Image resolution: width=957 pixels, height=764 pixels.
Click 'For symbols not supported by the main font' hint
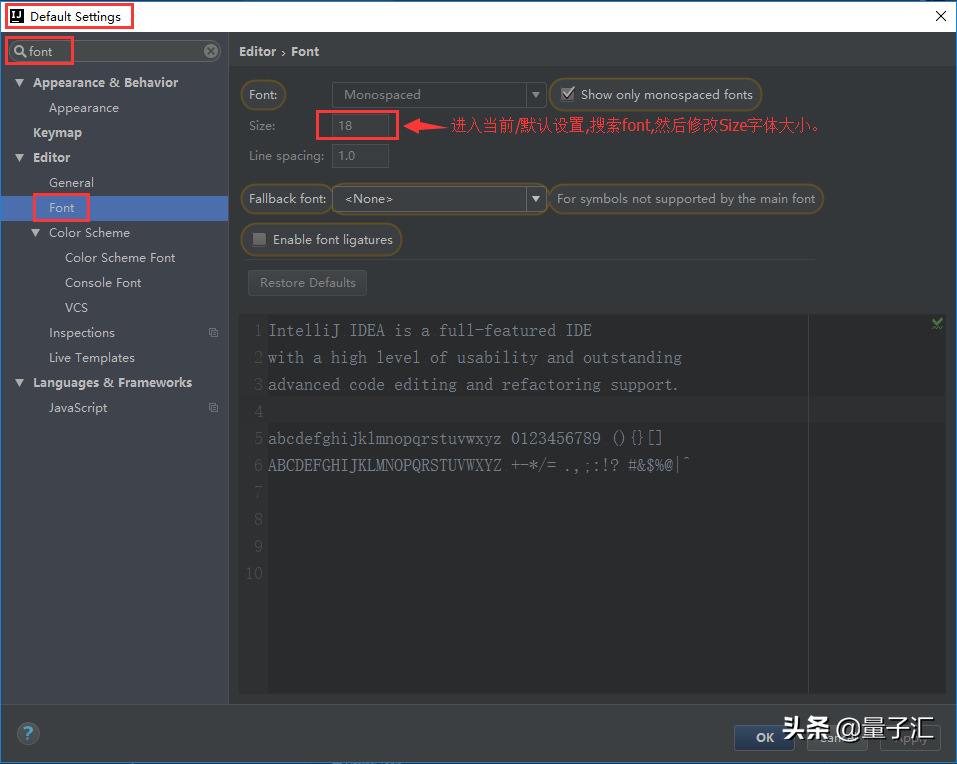click(x=686, y=198)
